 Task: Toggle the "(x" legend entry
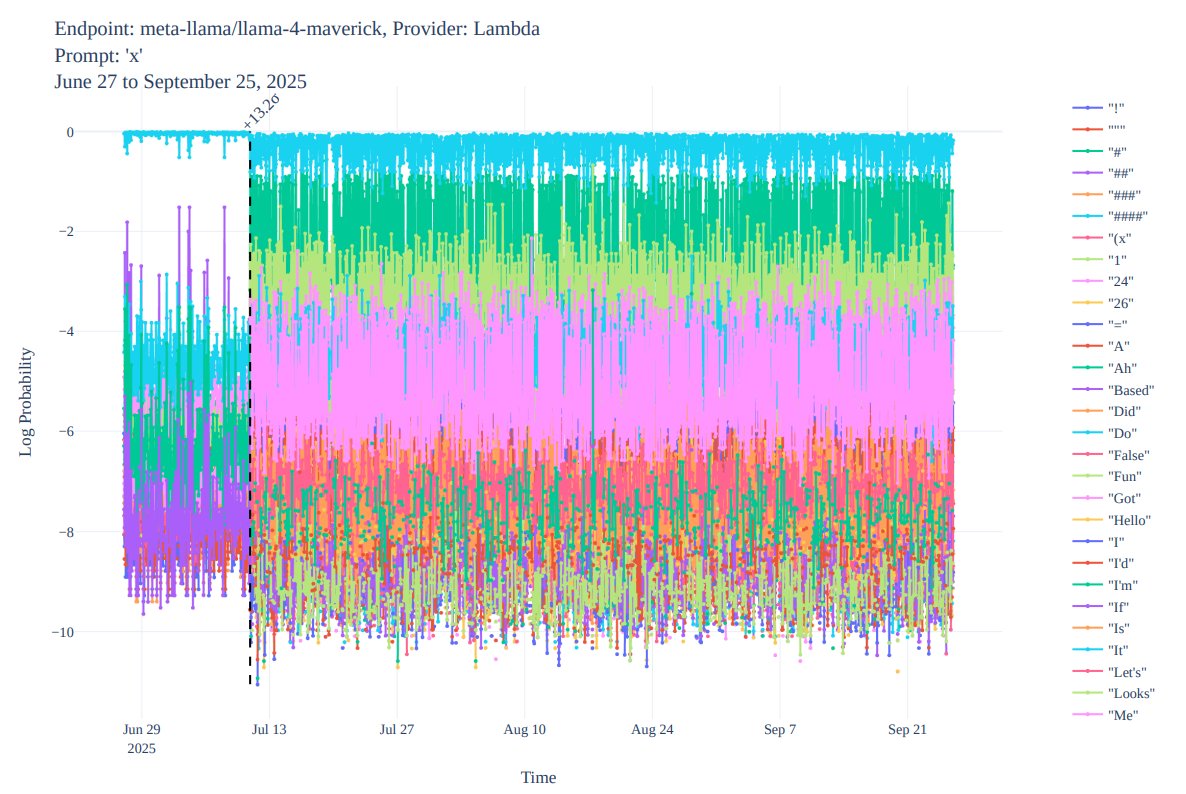point(1102,238)
